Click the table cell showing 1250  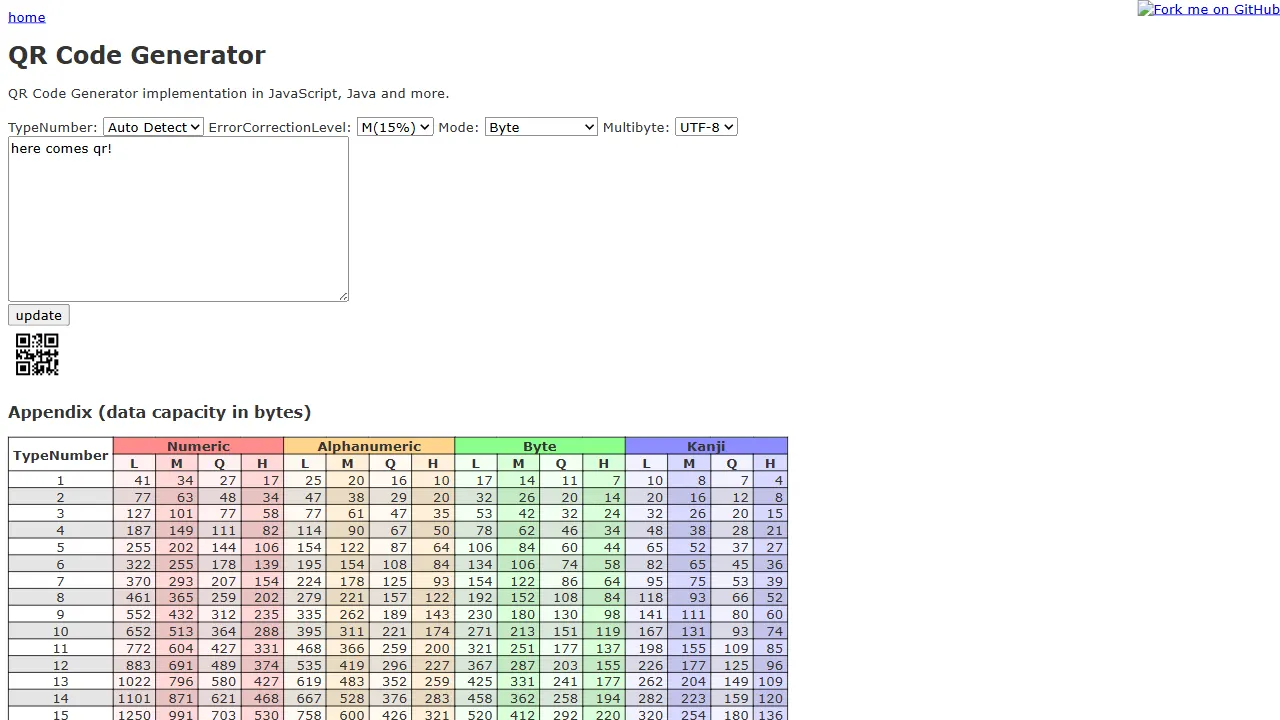click(x=134, y=716)
